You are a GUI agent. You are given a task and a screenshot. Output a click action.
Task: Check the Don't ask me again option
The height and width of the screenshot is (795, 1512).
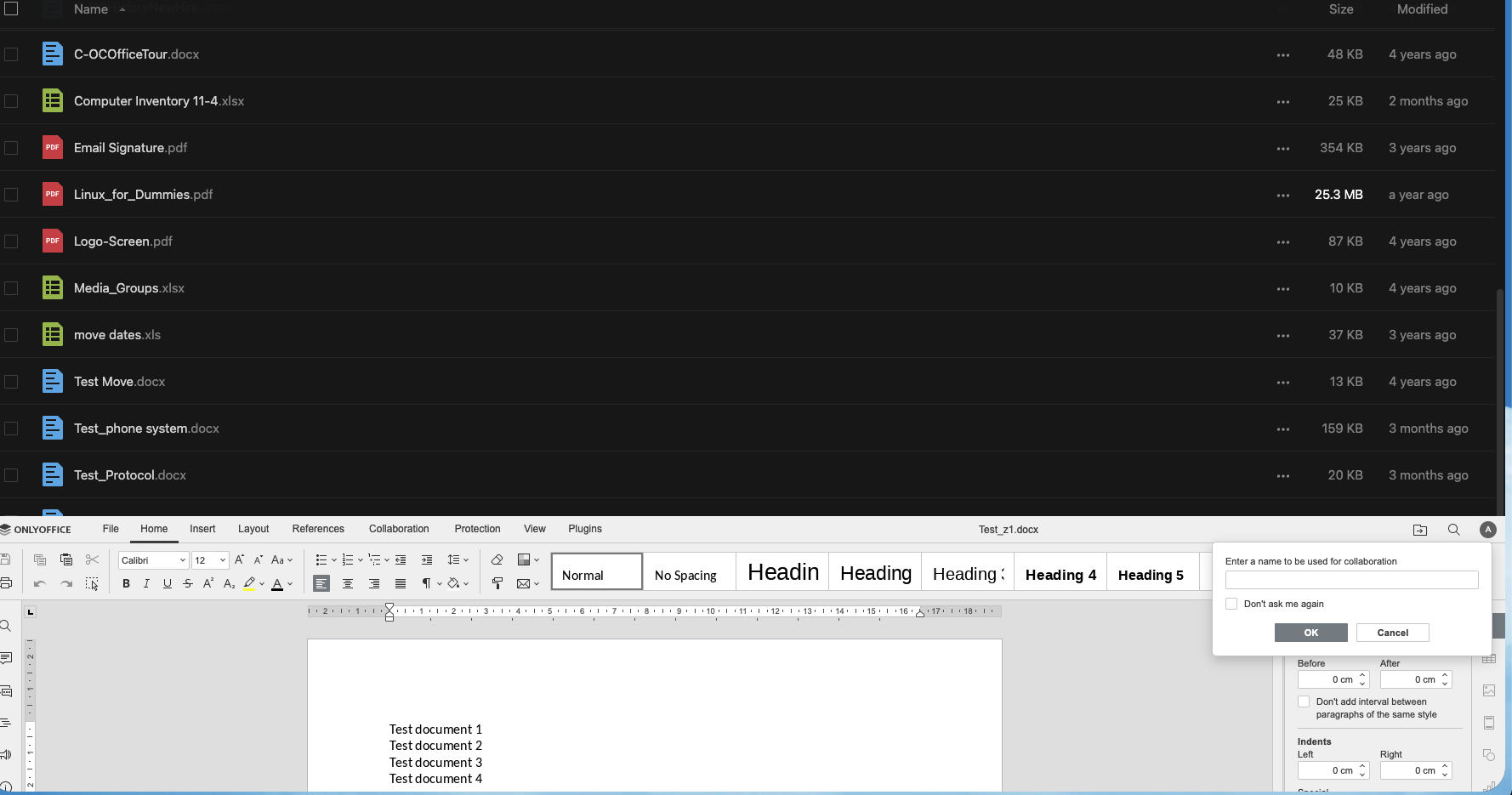(1231, 604)
